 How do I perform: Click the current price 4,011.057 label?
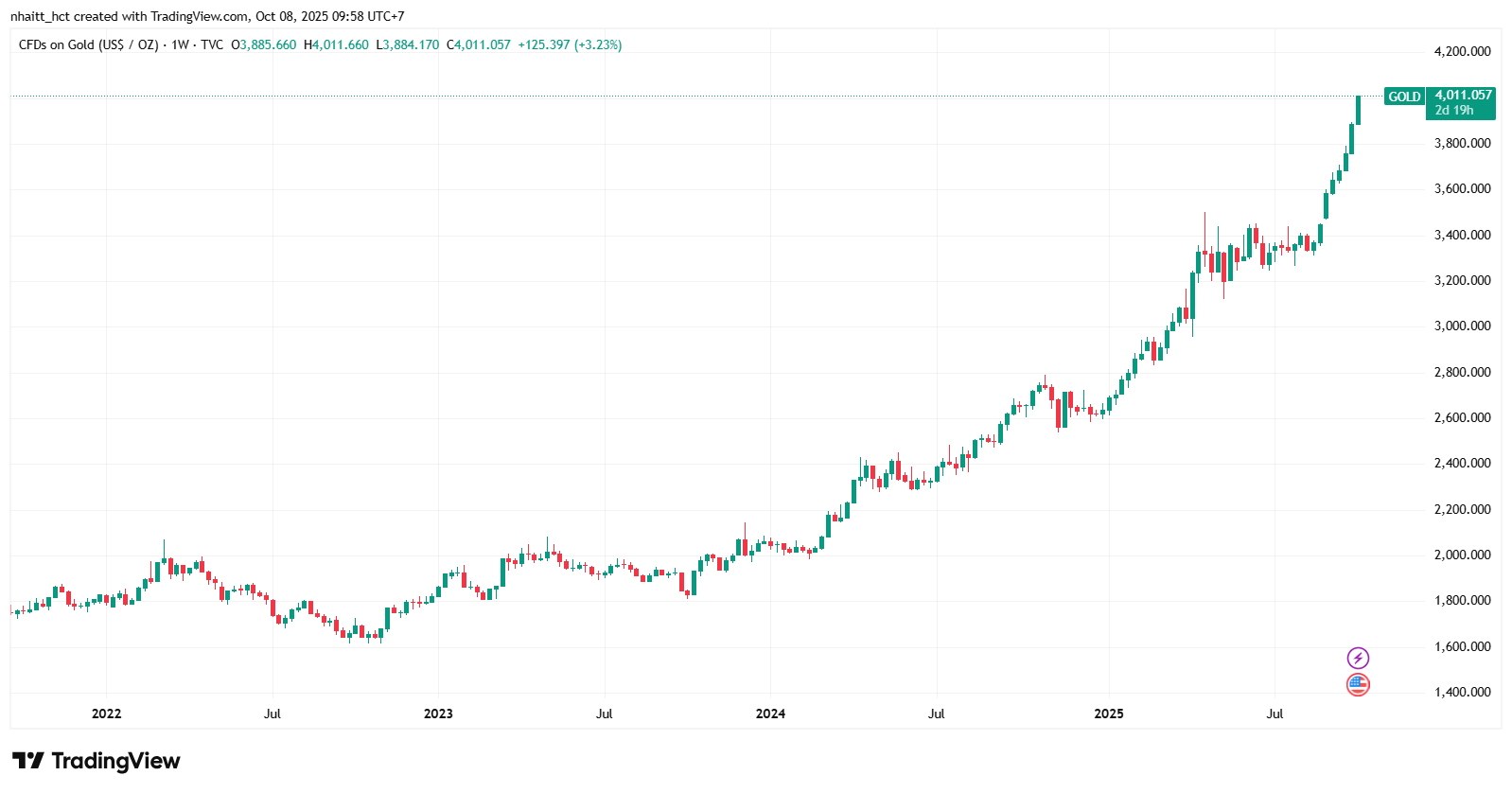1463,95
